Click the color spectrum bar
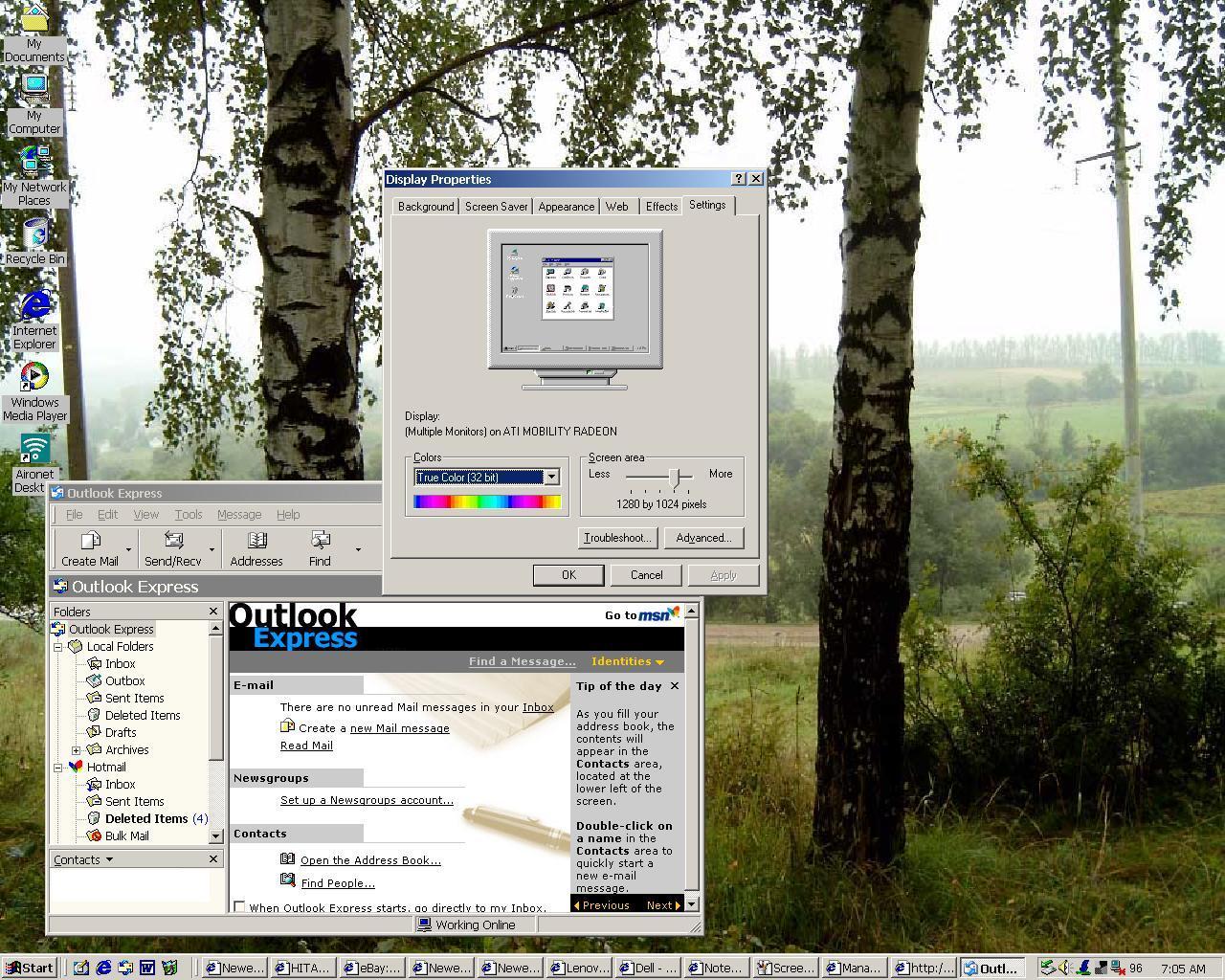 click(487, 501)
